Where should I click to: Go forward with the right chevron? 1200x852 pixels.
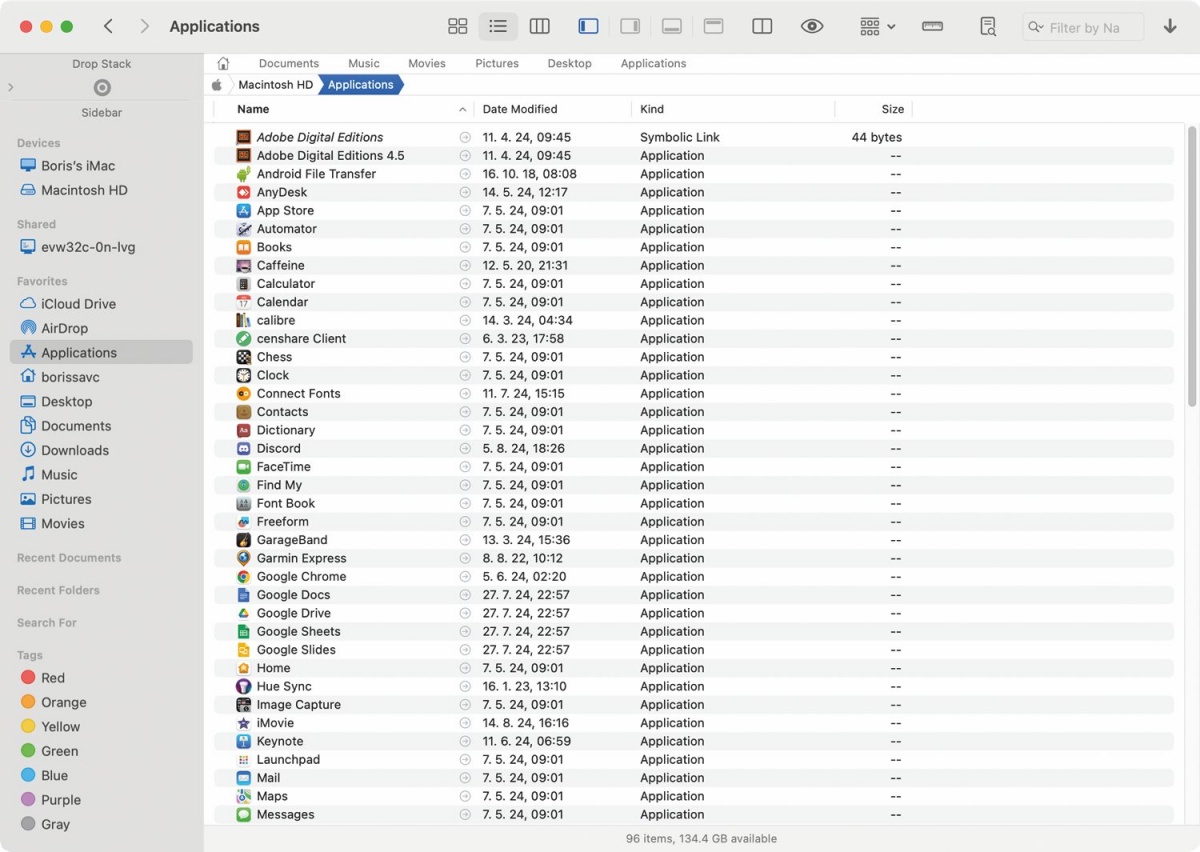point(145,27)
